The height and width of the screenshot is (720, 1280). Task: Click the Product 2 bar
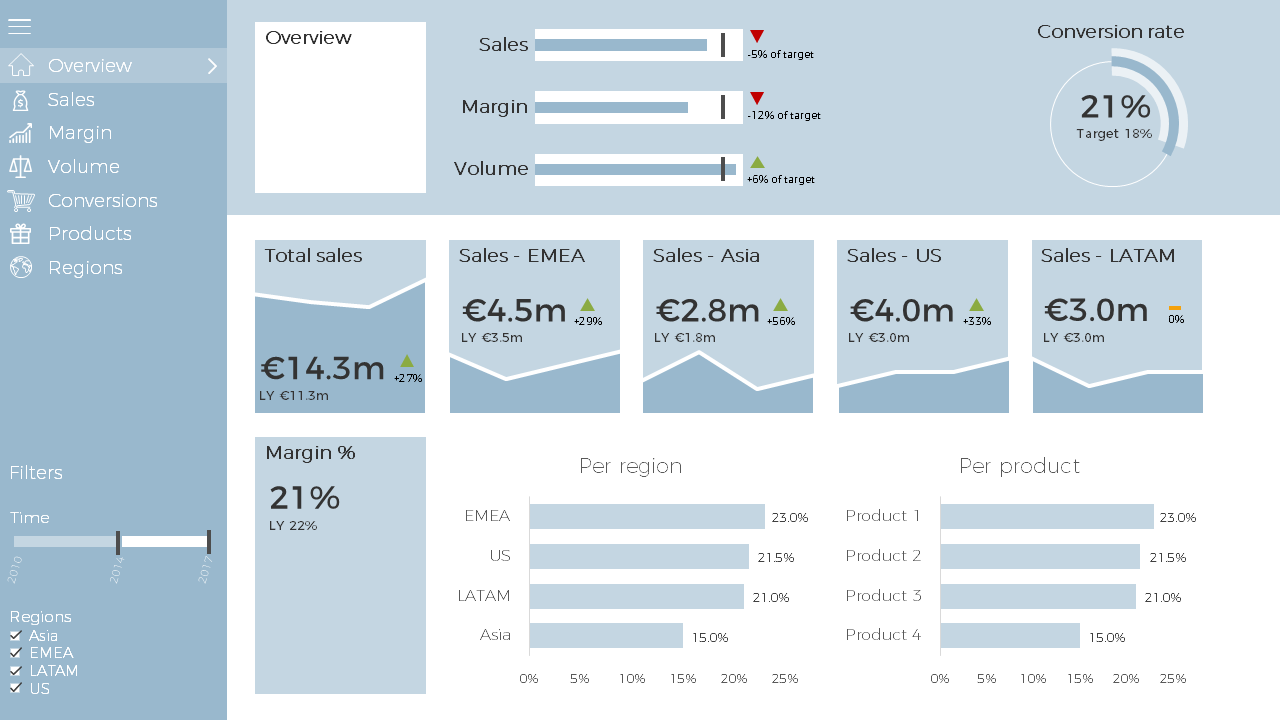pyautogui.click(x=1040, y=557)
